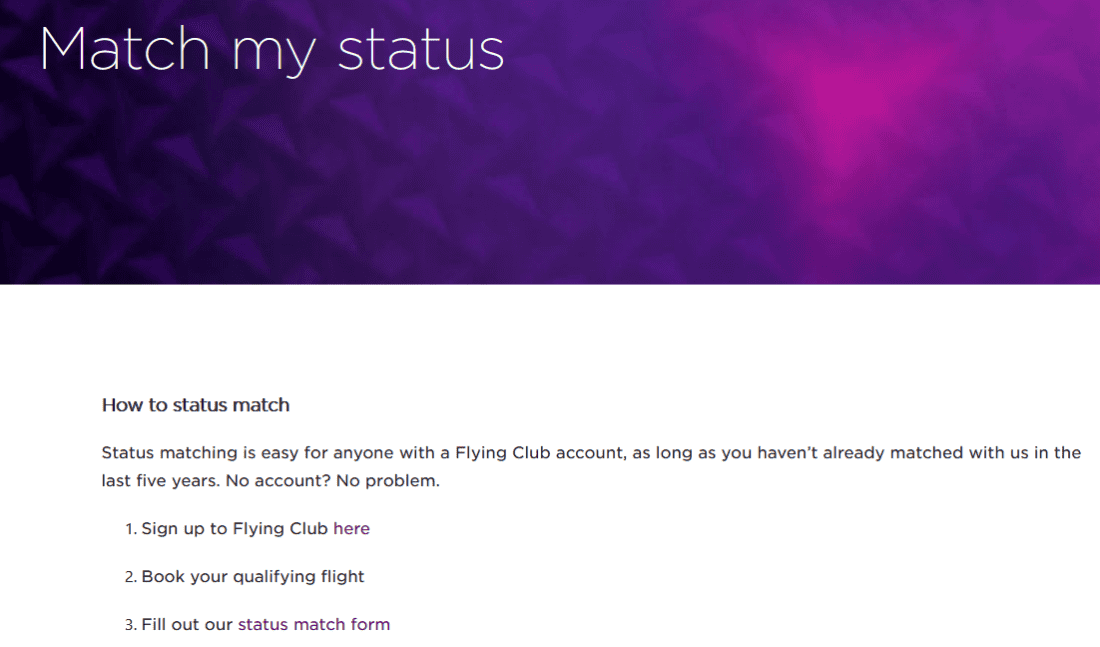1100x647 pixels.
Task: Click the "Match my status" page title
Action: click(x=271, y=48)
